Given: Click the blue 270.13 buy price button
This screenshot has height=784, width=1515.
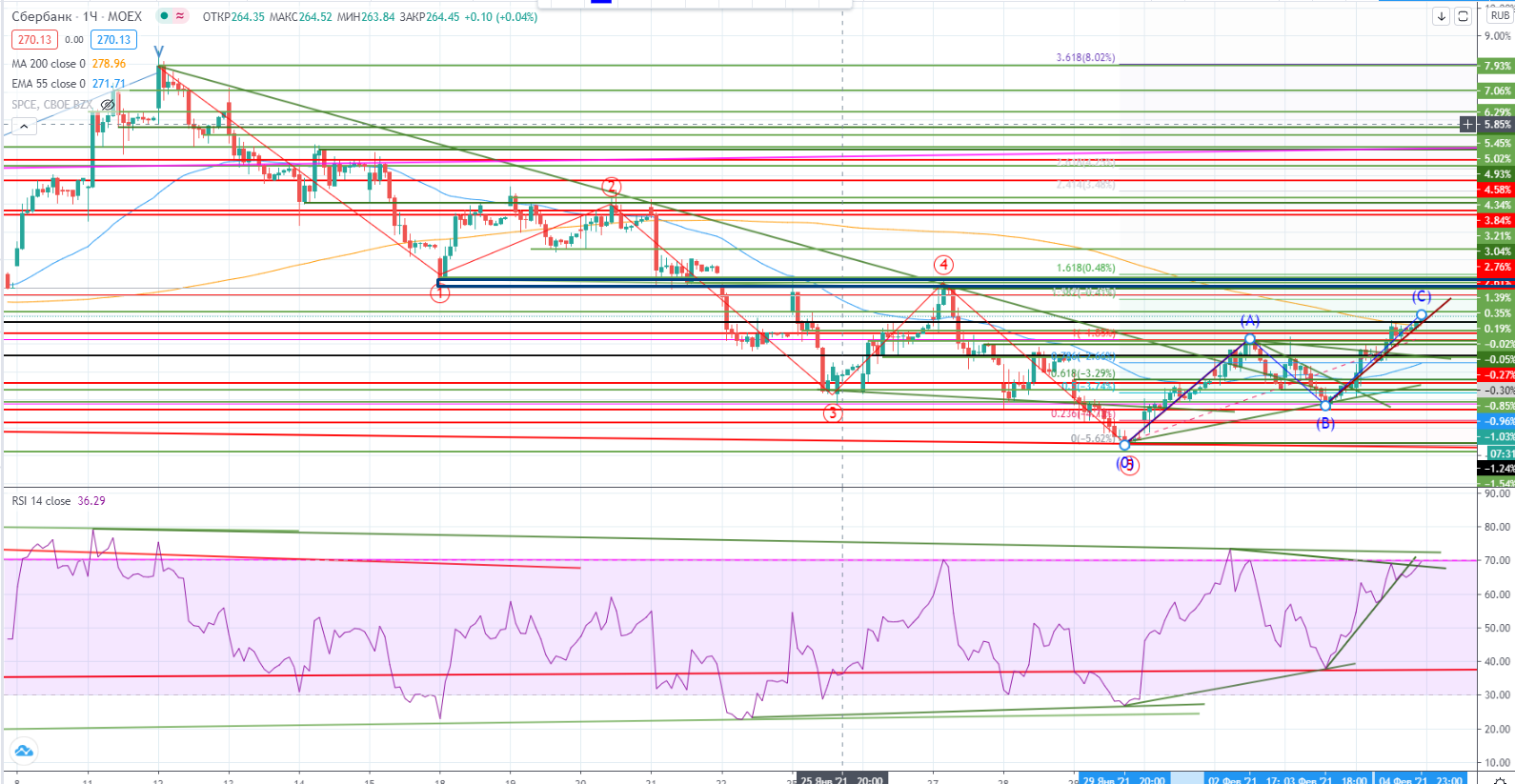Looking at the screenshot, I should click(x=113, y=40).
